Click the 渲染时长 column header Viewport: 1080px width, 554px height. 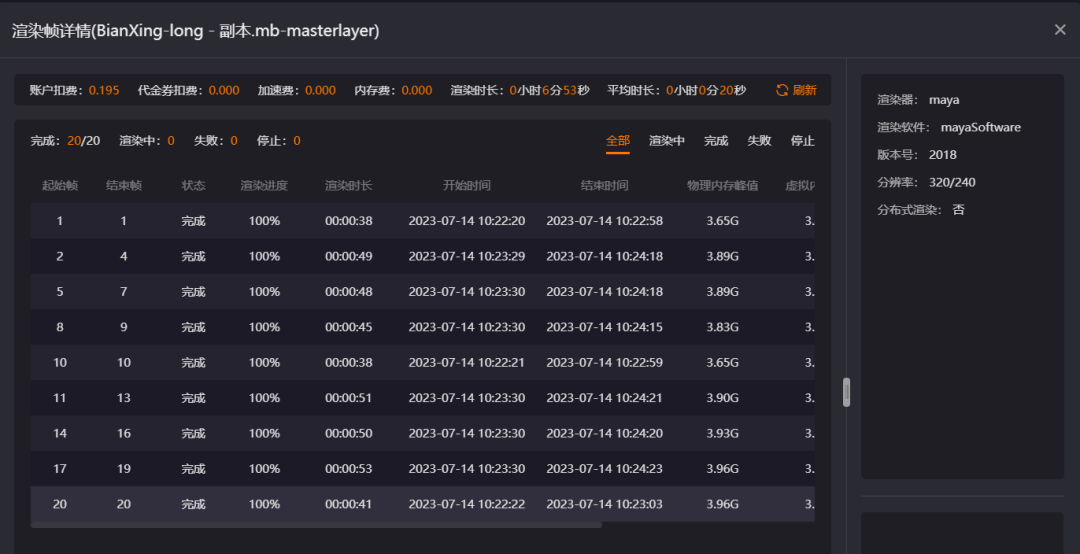click(349, 185)
